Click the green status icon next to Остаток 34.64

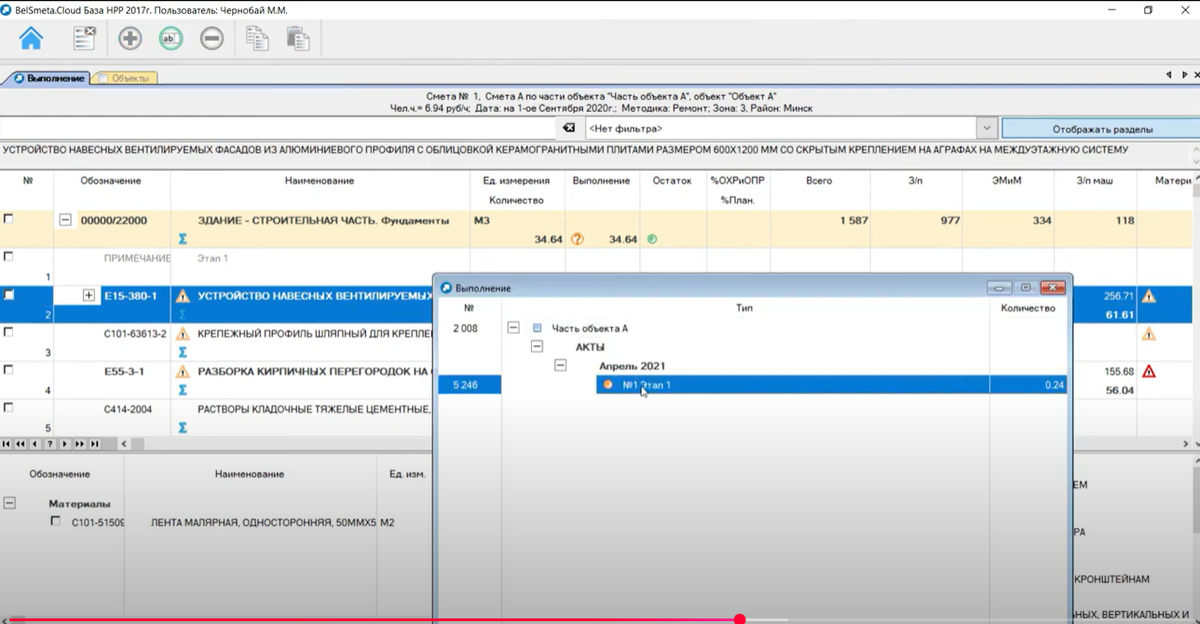pos(652,239)
